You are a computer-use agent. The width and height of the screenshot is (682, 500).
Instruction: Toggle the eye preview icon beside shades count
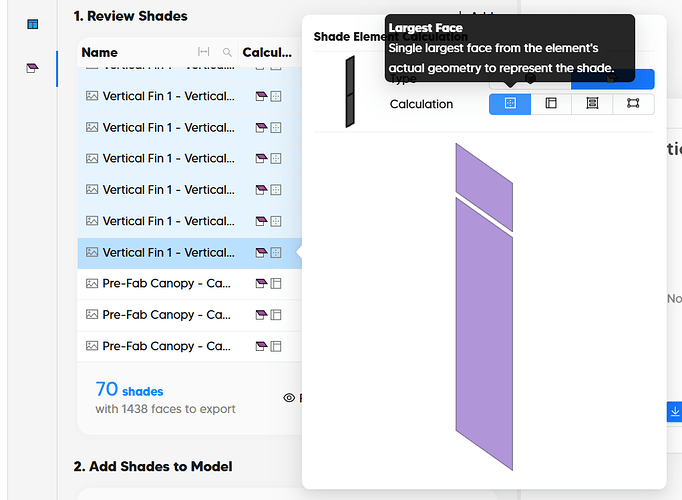point(289,398)
